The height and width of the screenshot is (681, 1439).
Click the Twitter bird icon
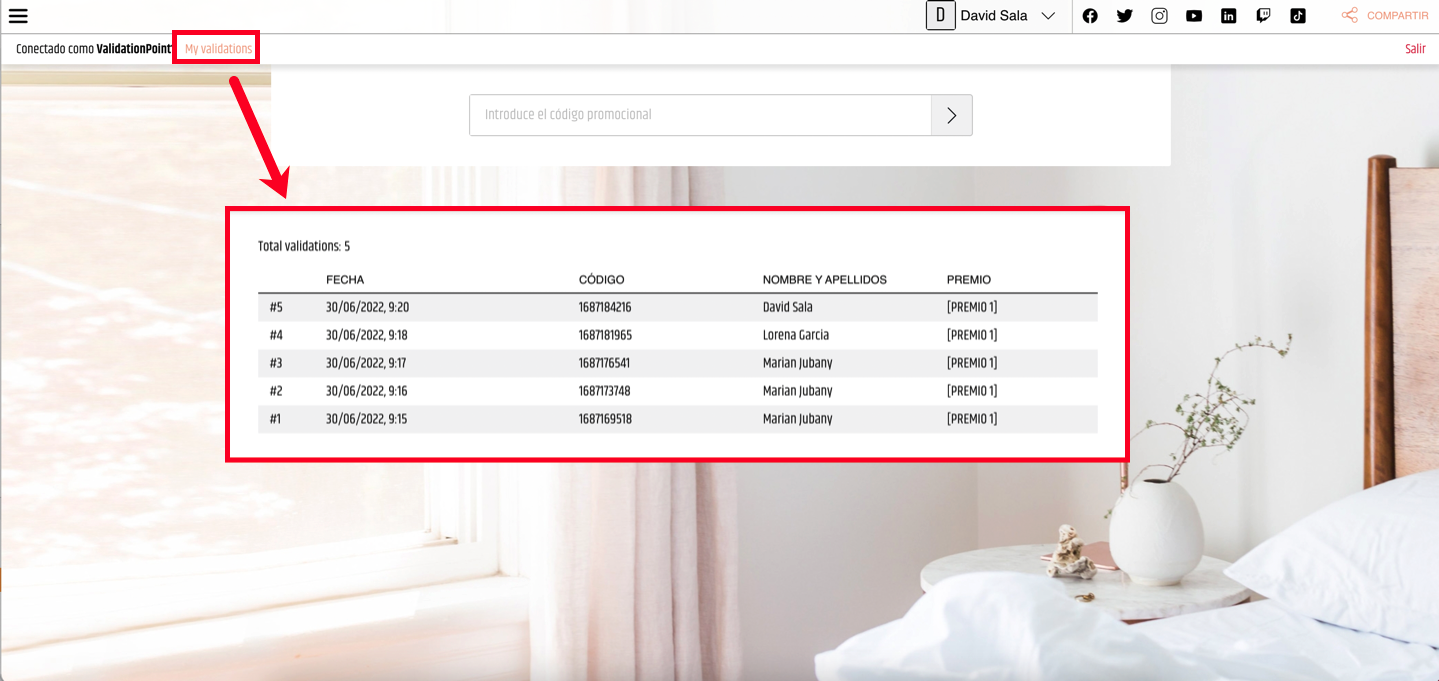(x=1124, y=16)
